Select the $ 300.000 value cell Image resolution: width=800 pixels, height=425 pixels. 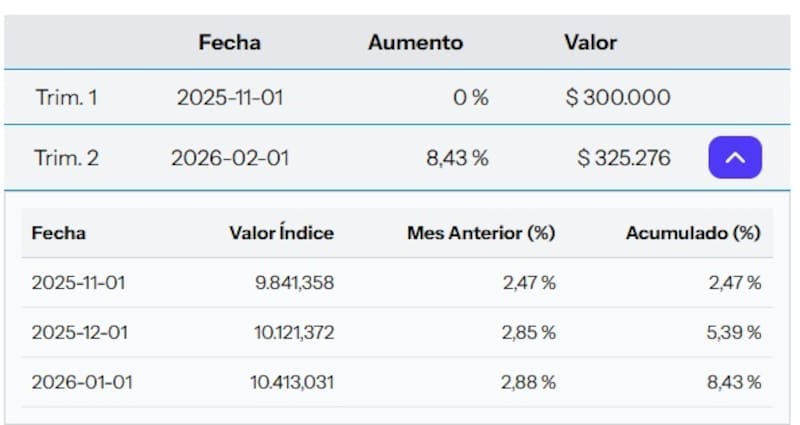617,98
